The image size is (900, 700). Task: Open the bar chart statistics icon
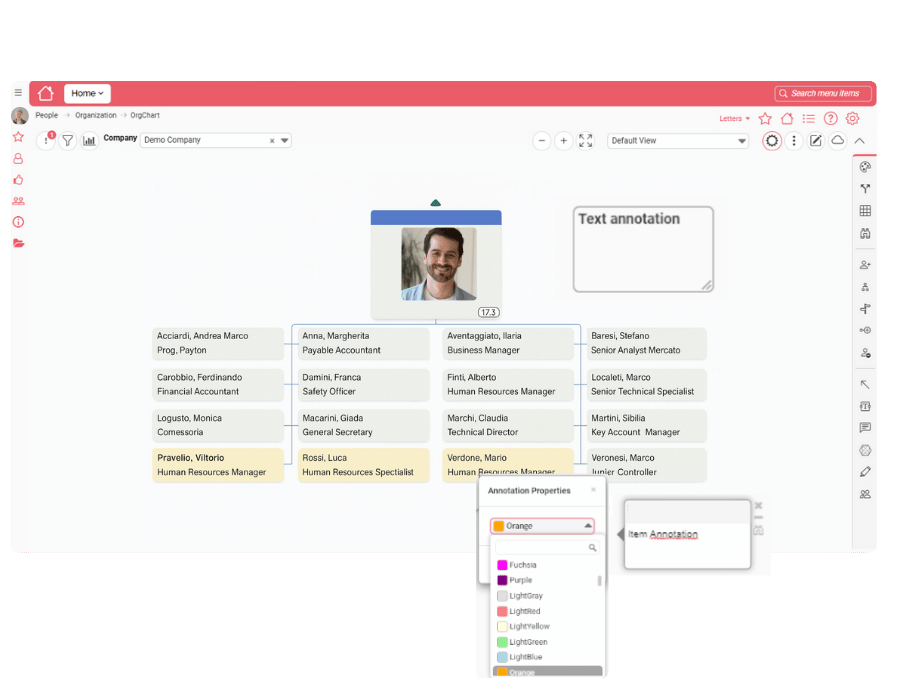(x=89, y=140)
